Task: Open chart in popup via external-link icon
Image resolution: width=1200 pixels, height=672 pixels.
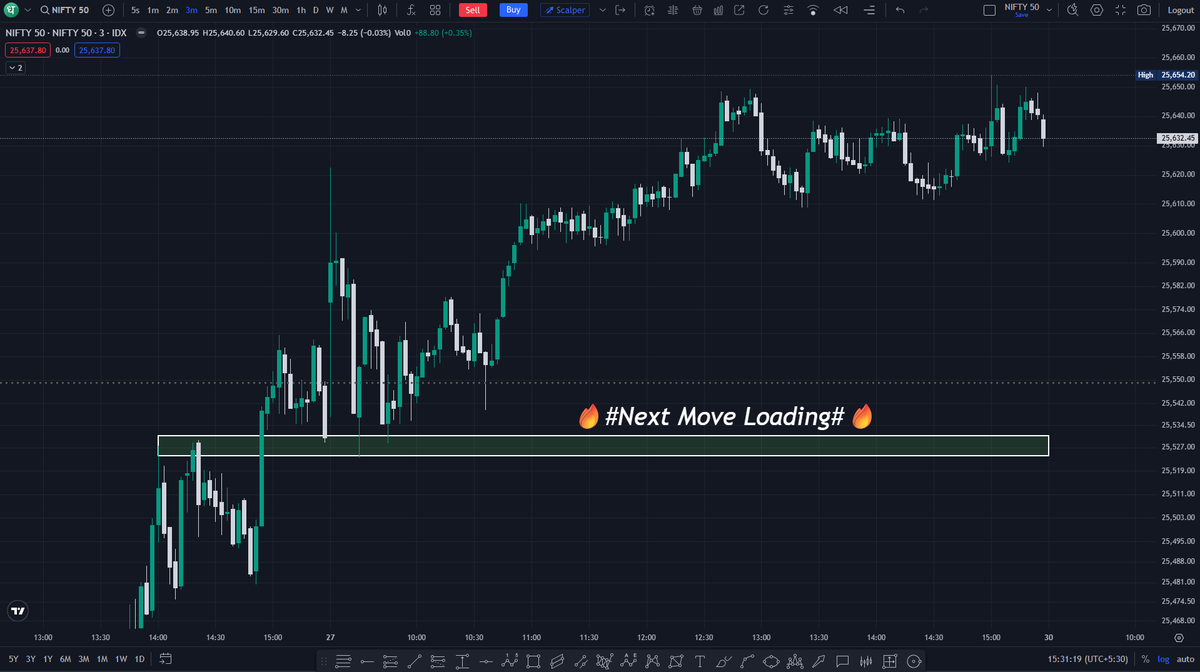Action: coord(739,10)
